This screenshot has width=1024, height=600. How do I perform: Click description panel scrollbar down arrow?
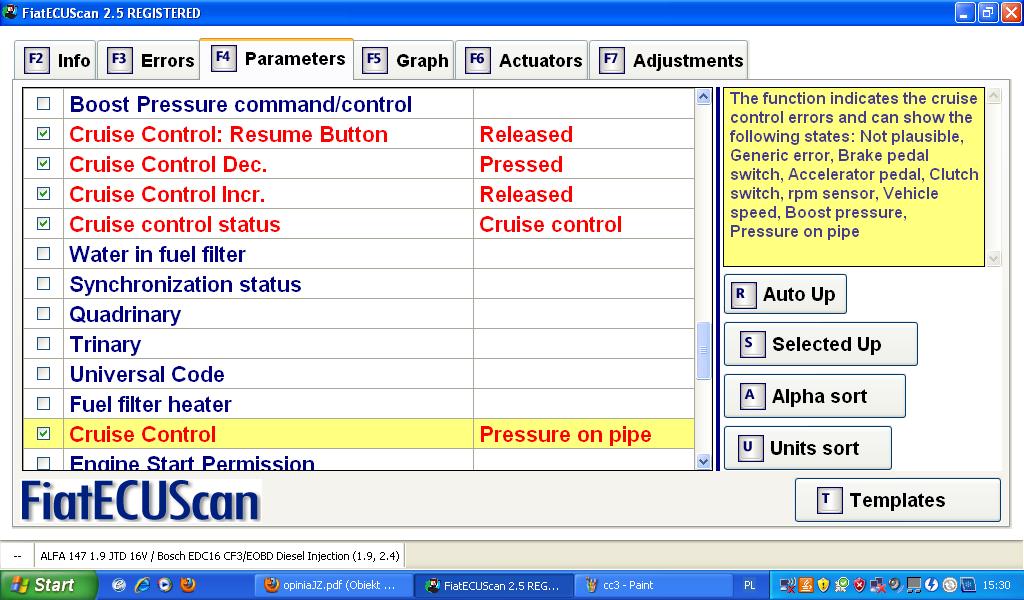point(994,259)
